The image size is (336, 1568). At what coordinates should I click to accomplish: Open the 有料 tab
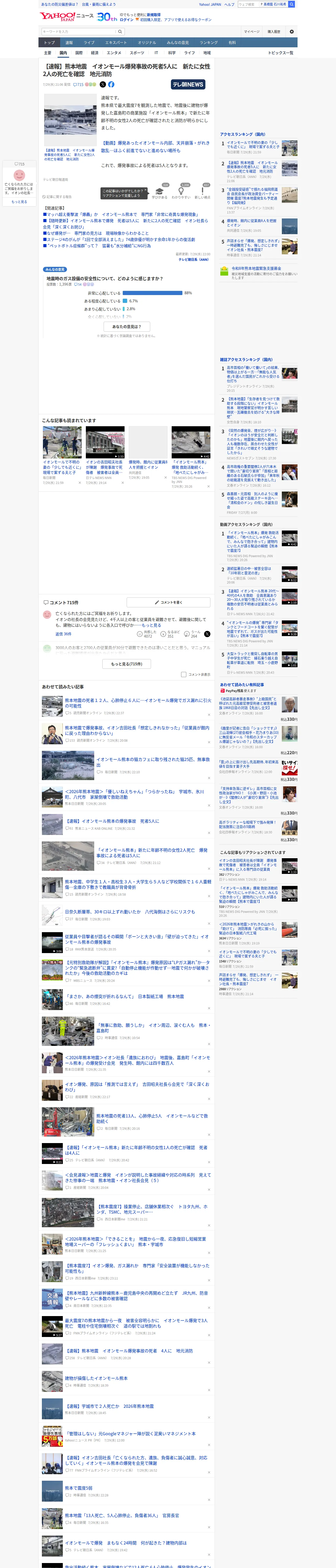tap(232, 43)
